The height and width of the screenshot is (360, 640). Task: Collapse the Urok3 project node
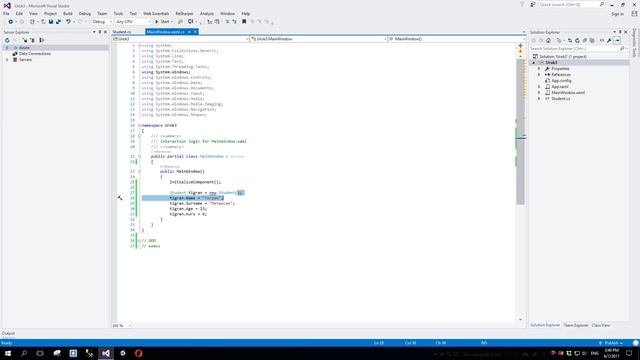coord(533,62)
